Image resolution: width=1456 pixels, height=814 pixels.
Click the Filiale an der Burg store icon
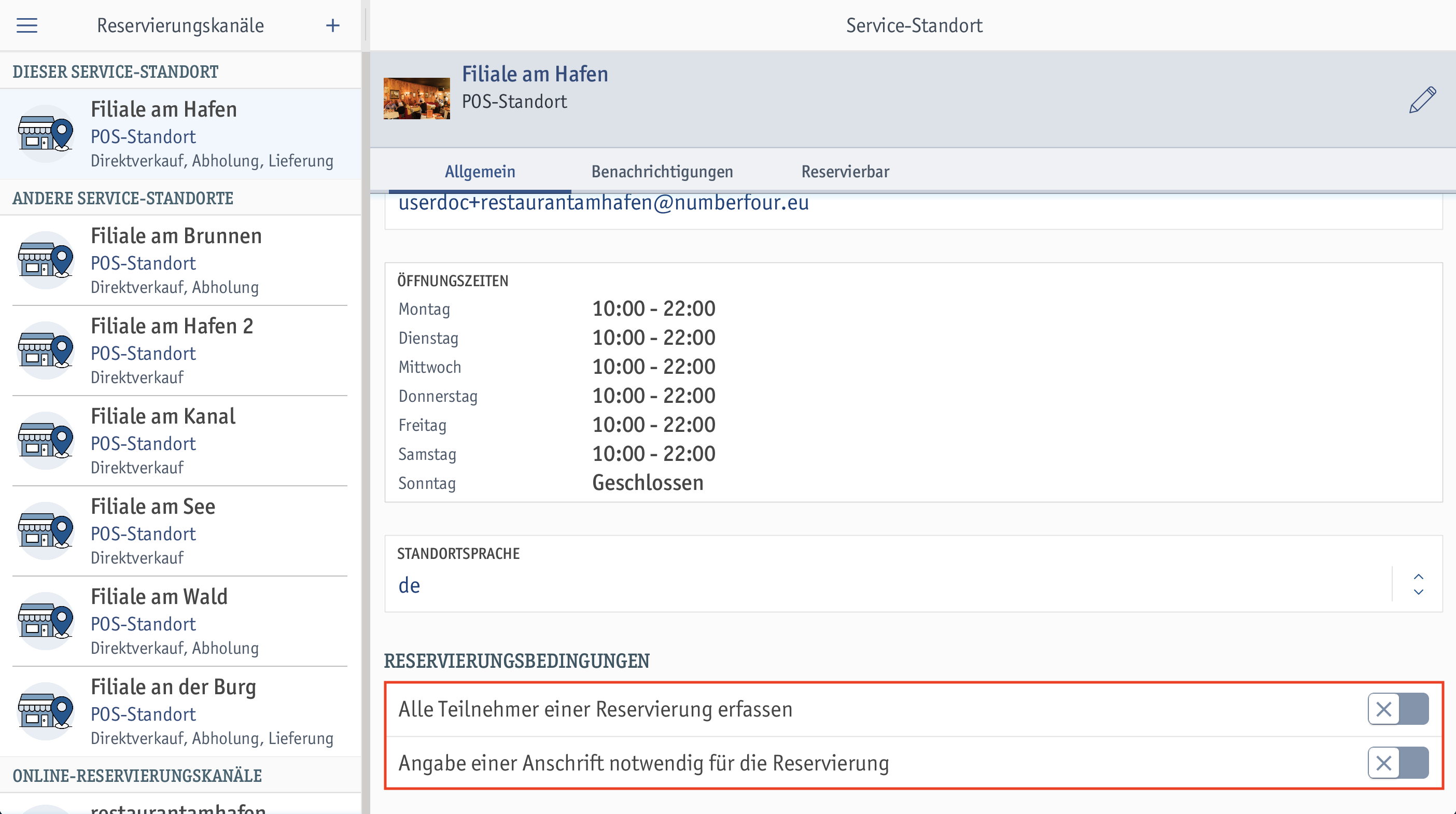point(46,711)
